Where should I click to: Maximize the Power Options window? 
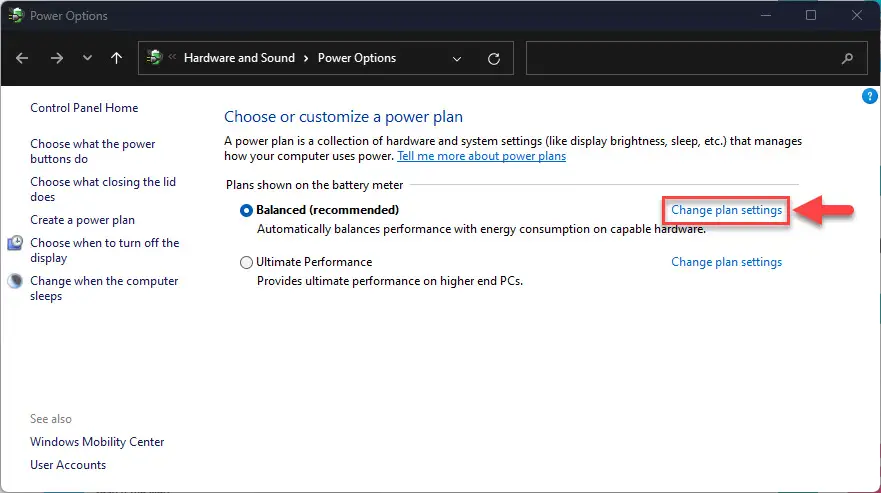point(811,15)
